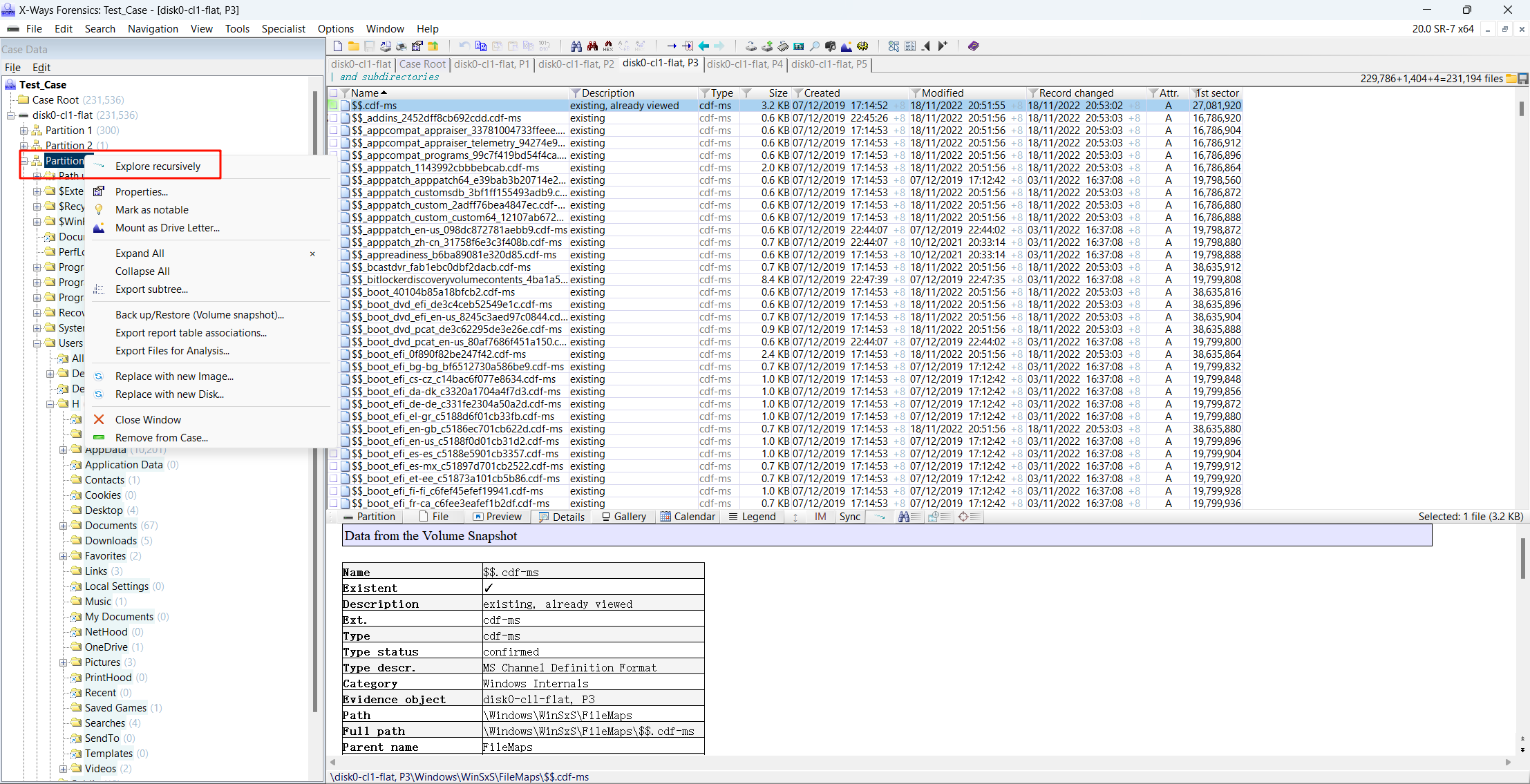This screenshot has width=1530, height=784.
Task: Expand the AppData folder node
Action: [63, 450]
